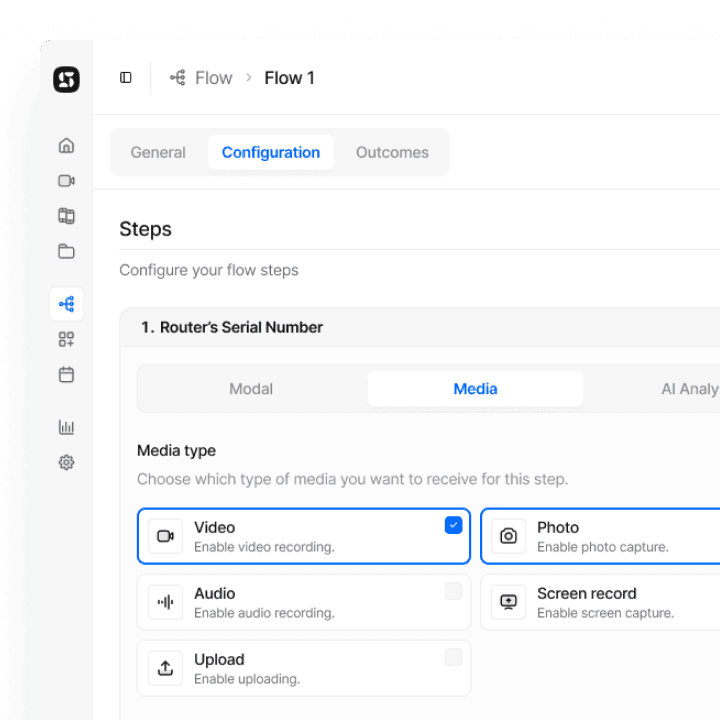Image resolution: width=720 pixels, height=720 pixels.
Task: Click the Audio waveform icon tile
Action: tap(165, 602)
